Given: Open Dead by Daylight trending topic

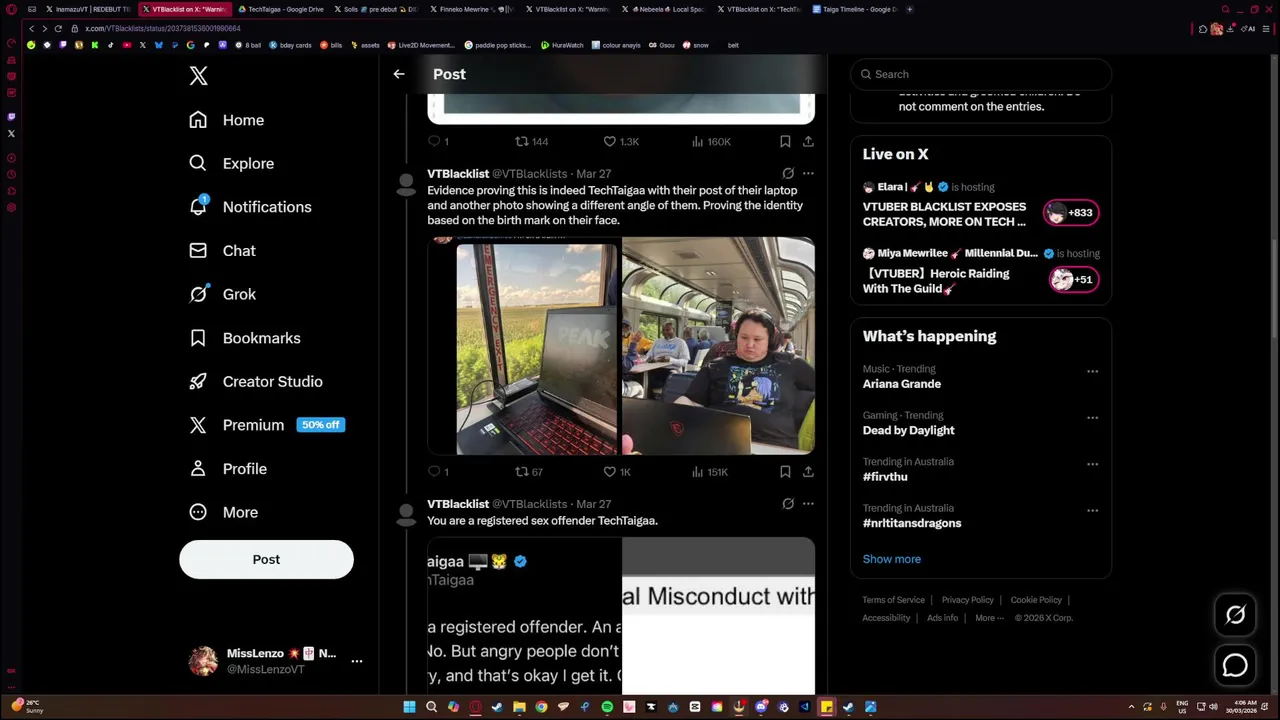Looking at the screenshot, I should click(908, 430).
